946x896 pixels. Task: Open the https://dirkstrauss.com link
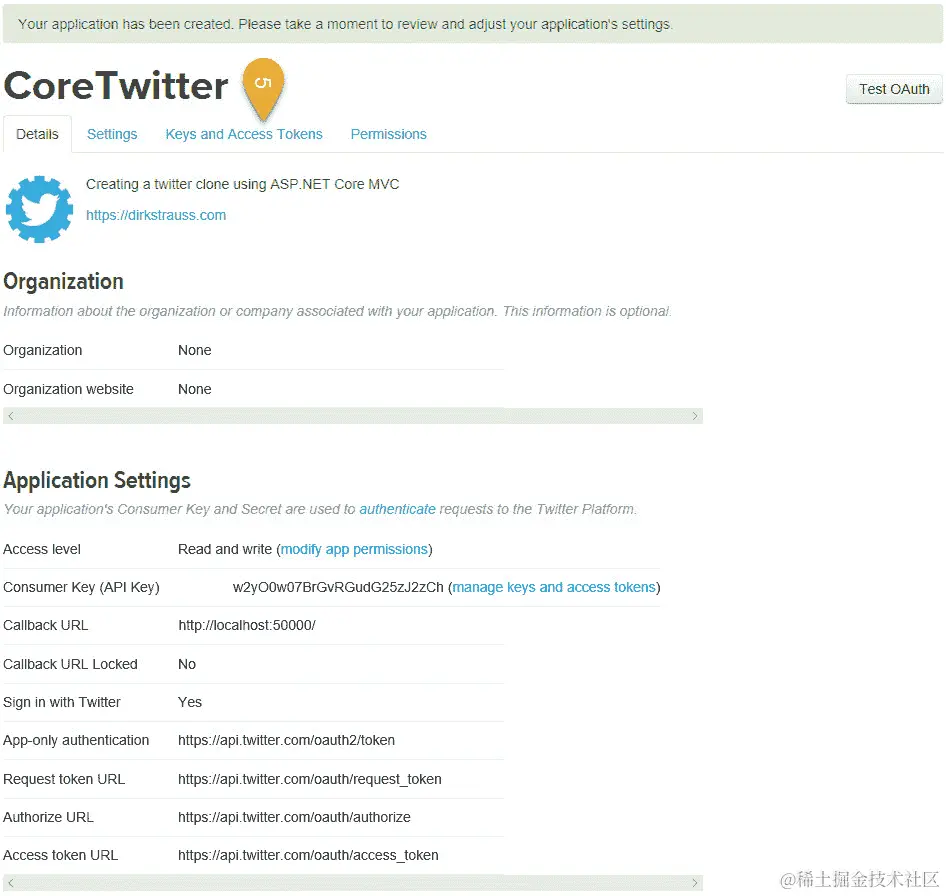[x=156, y=215]
